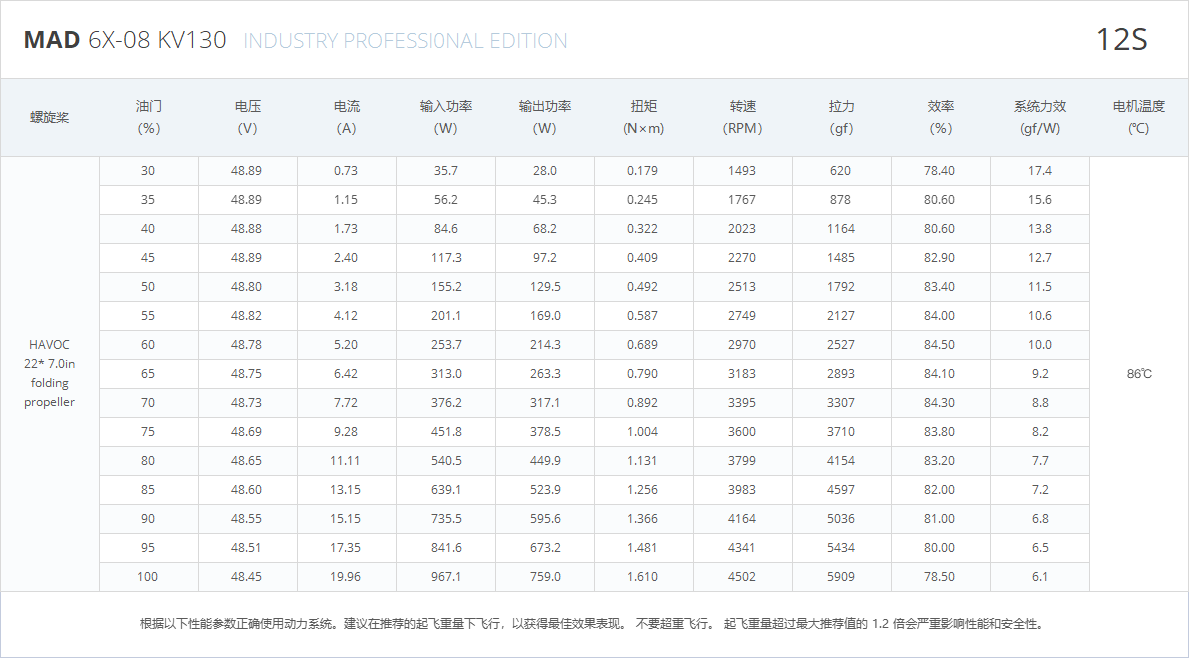The width and height of the screenshot is (1189, 658).
Task: Click thrust value 5036
Action: [841, 519]
